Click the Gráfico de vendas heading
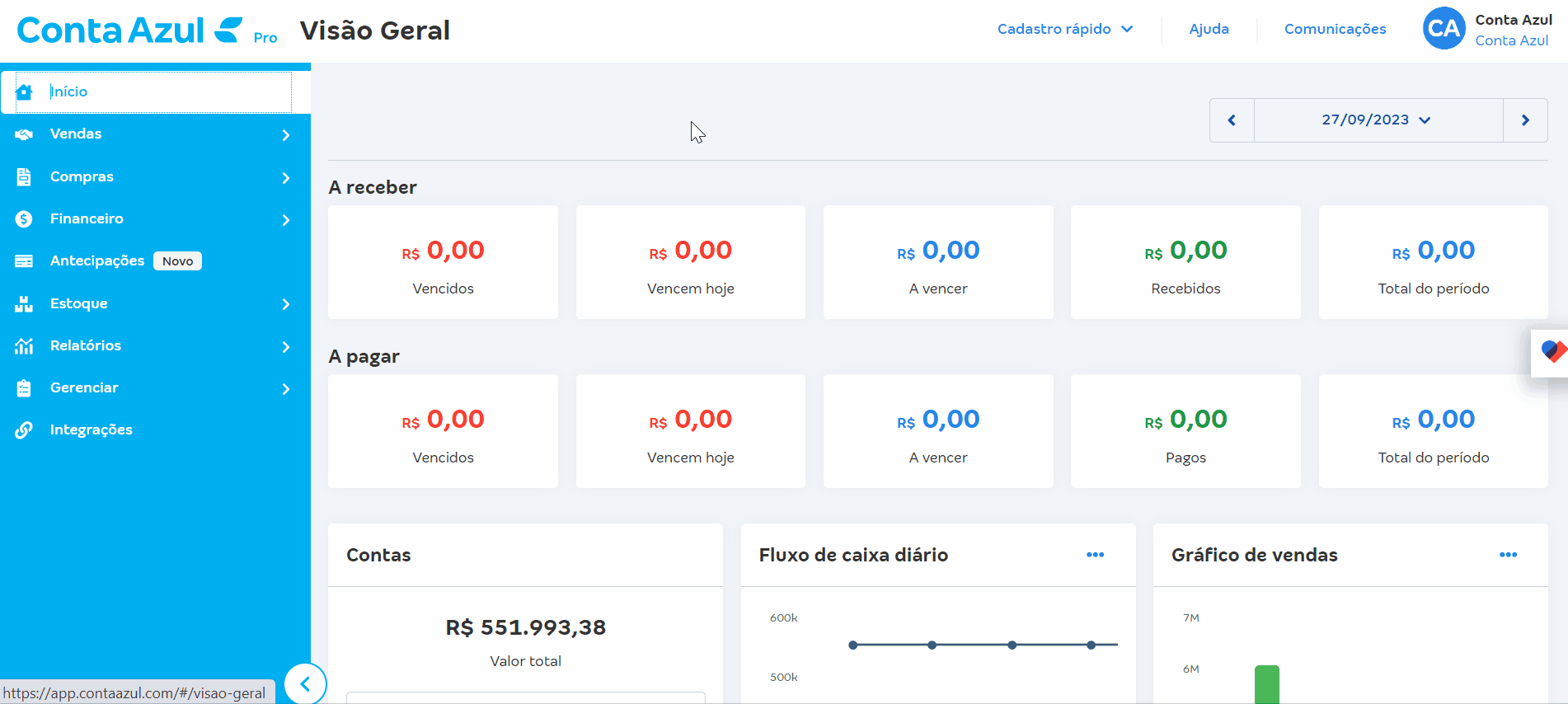Image resolution: width=1568 pixels, height=704 pixels. click(x=1254, y=555)
